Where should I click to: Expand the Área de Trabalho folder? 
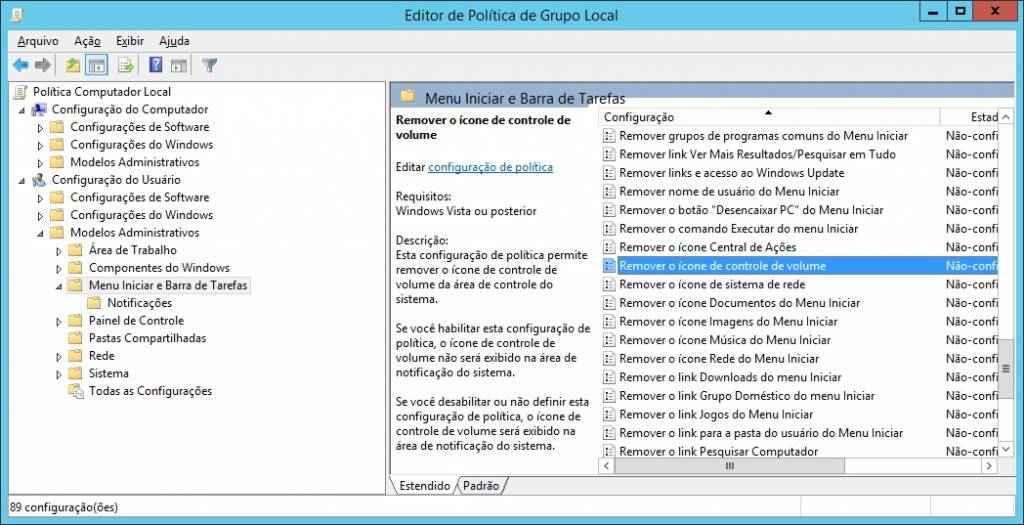click(59, 251)
